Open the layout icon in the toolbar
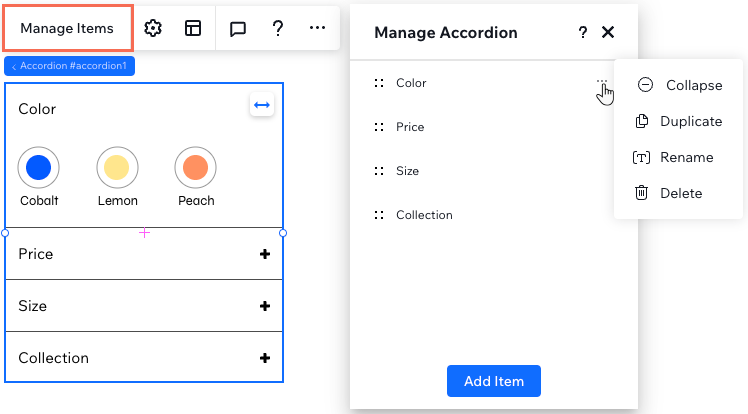The image size is (748, 414). click(193, 28)
